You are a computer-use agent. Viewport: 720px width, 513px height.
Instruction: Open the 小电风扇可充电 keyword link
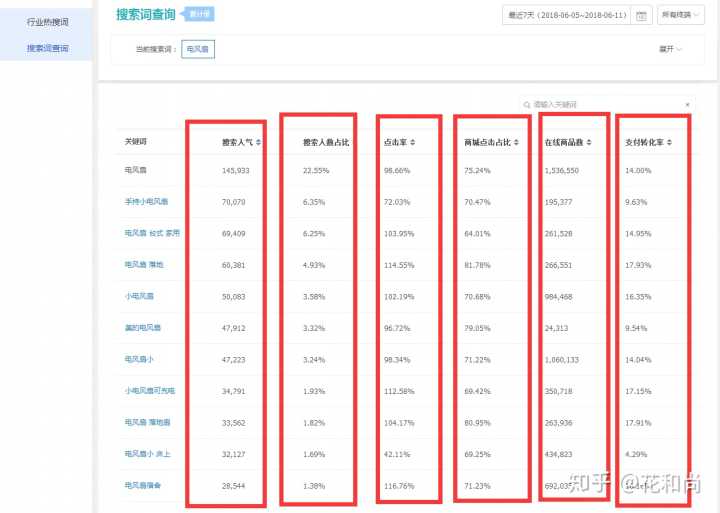click(150, 390)
